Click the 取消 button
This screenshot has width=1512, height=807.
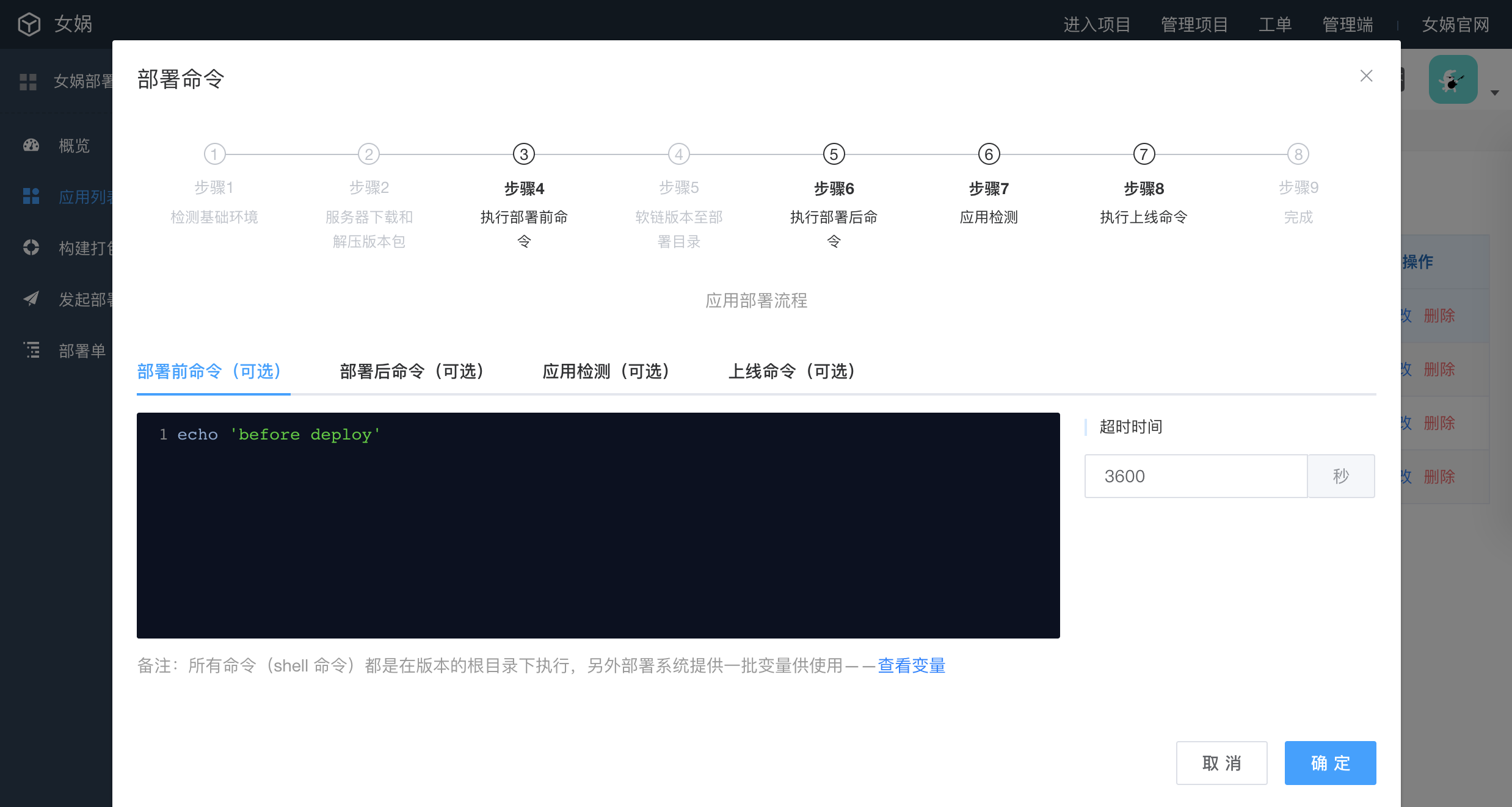pyautogui.click(x=1221, y=763)
